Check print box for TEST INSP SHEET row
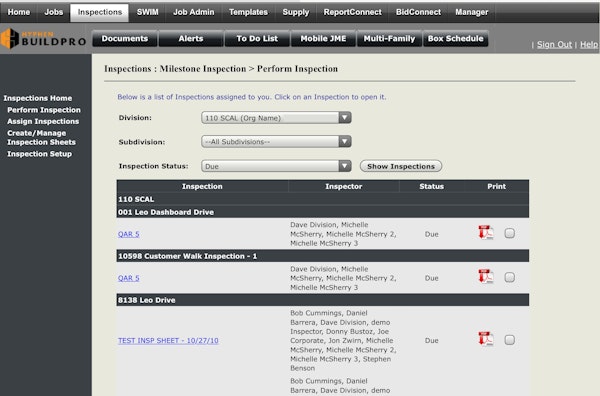600x396 pixels. click(509, 340)
